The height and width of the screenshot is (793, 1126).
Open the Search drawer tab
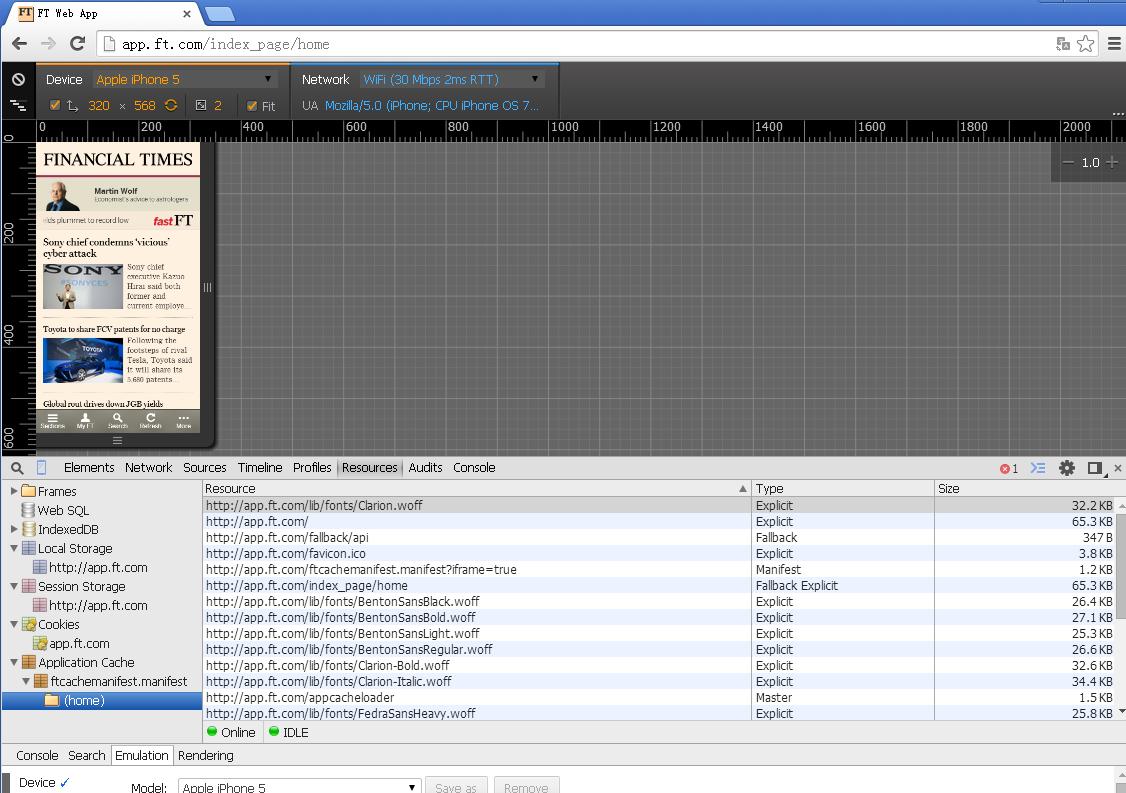86,756
